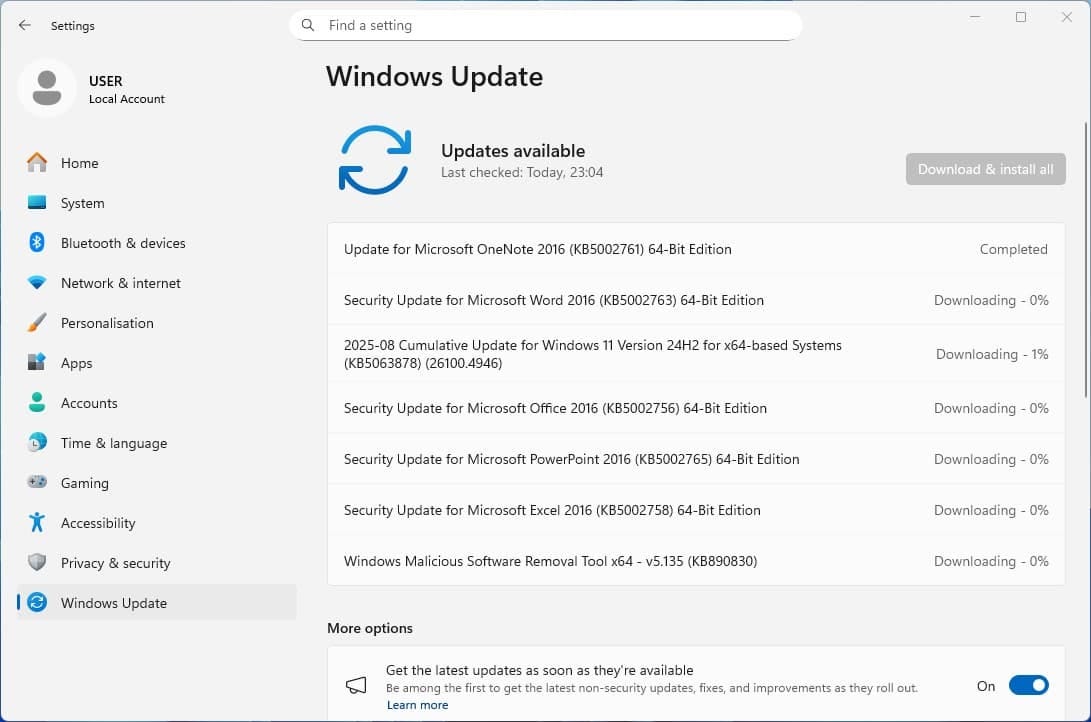Open the Accounts settings page
Screen dimensions: 1091x722
coord(89,403)
